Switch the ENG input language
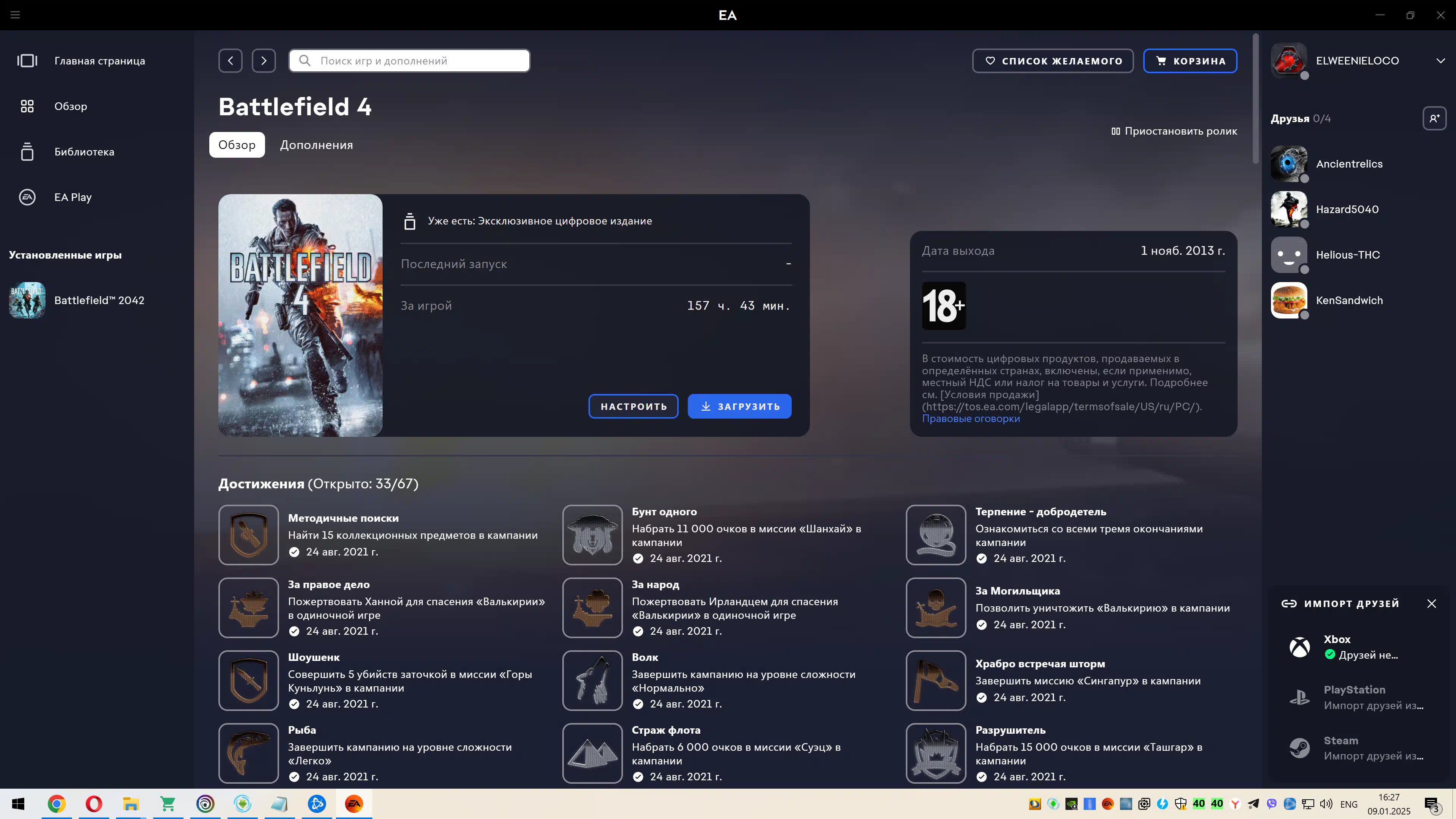Screen dimensions: 1456x819 pyautogui.click(x=1349, y=804)
